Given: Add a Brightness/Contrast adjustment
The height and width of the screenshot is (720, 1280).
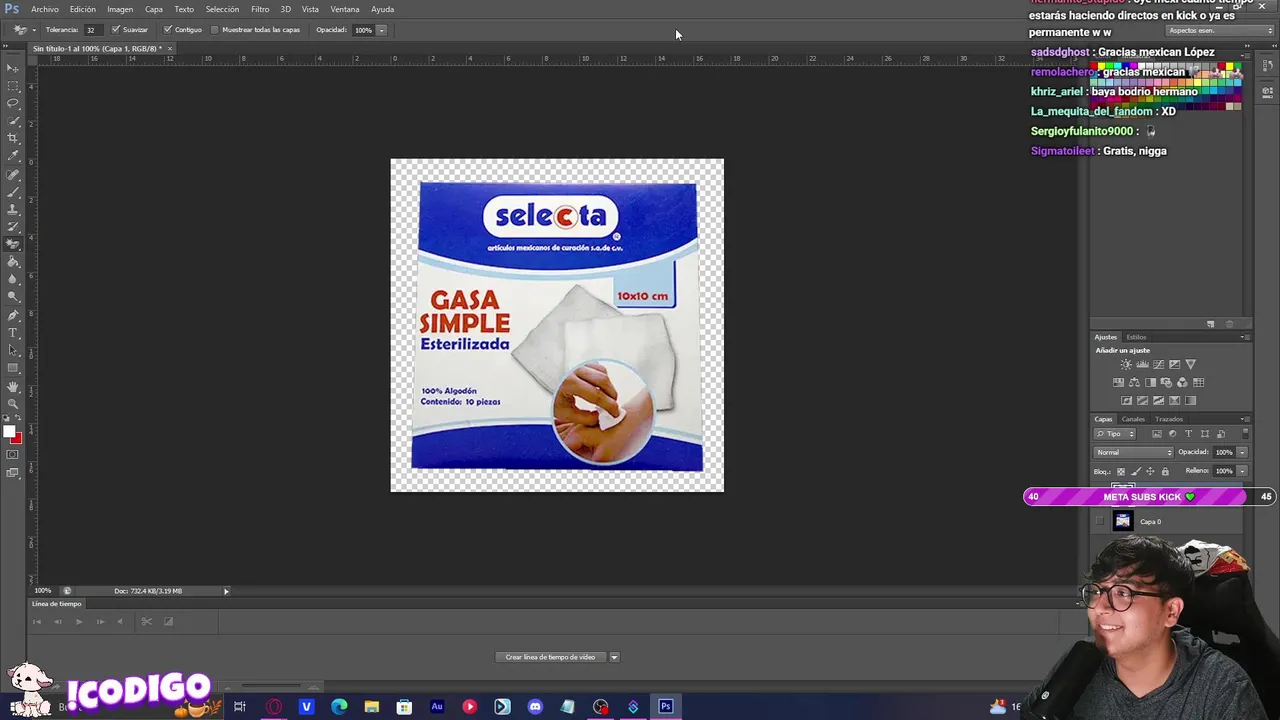Looking at the screenshot, I should 1126,364.
